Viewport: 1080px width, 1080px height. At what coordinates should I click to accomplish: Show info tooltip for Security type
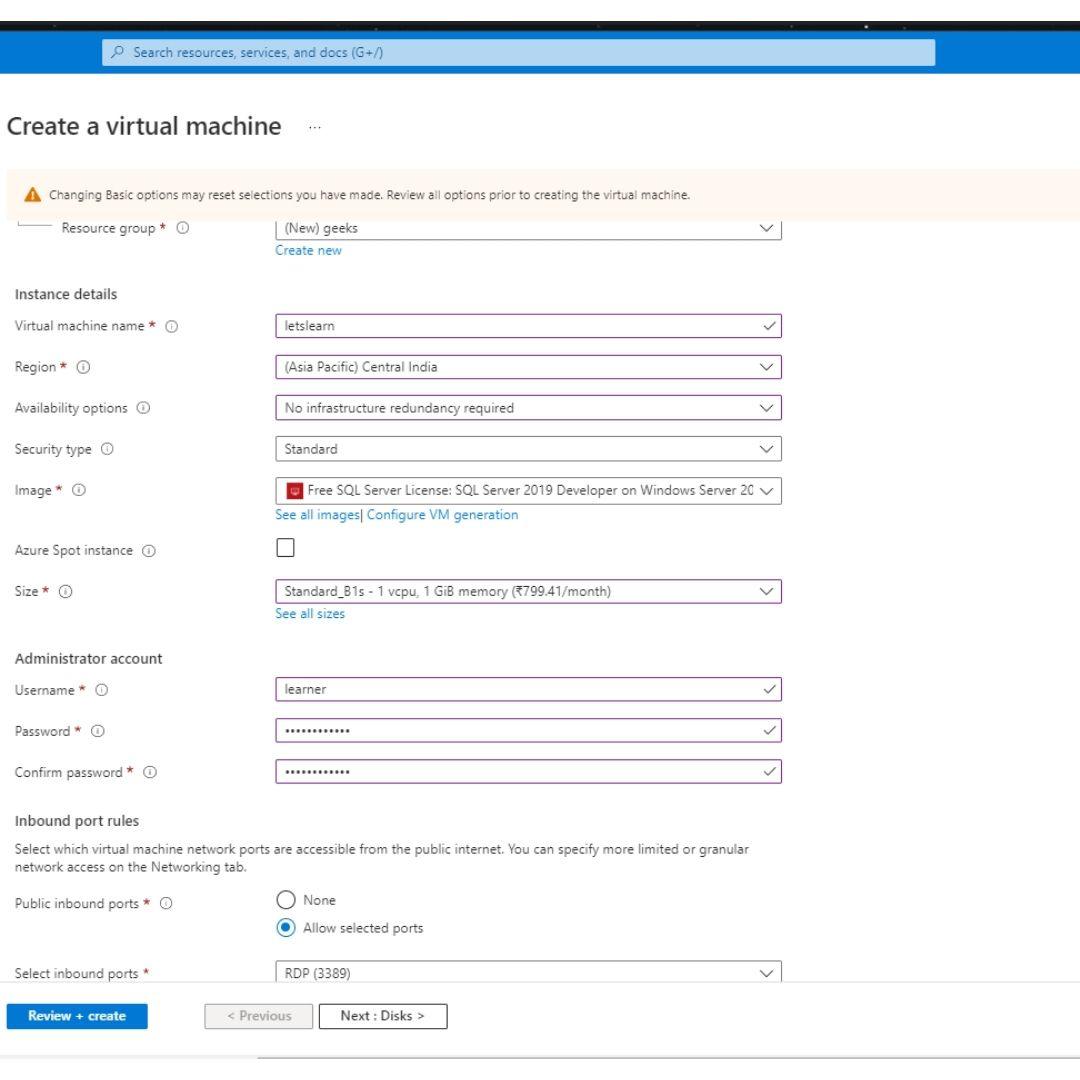click(107, 449)
